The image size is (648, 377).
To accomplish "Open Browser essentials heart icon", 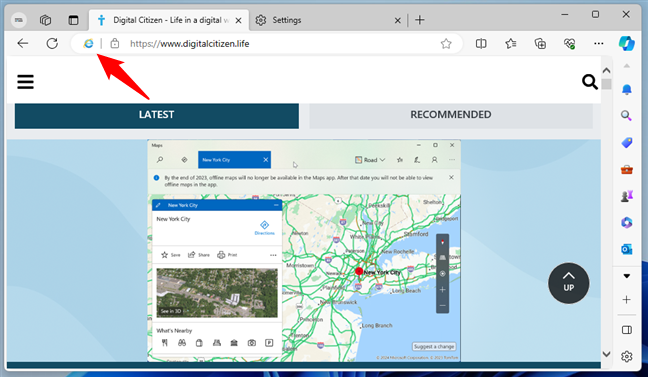I will tap(569, 43).
